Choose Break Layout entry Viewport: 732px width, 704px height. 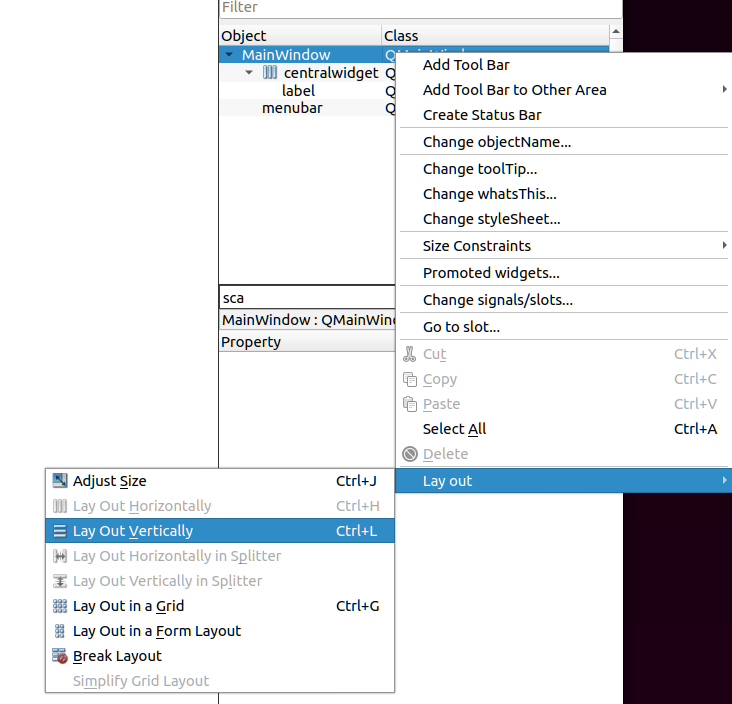pos(220,656)
